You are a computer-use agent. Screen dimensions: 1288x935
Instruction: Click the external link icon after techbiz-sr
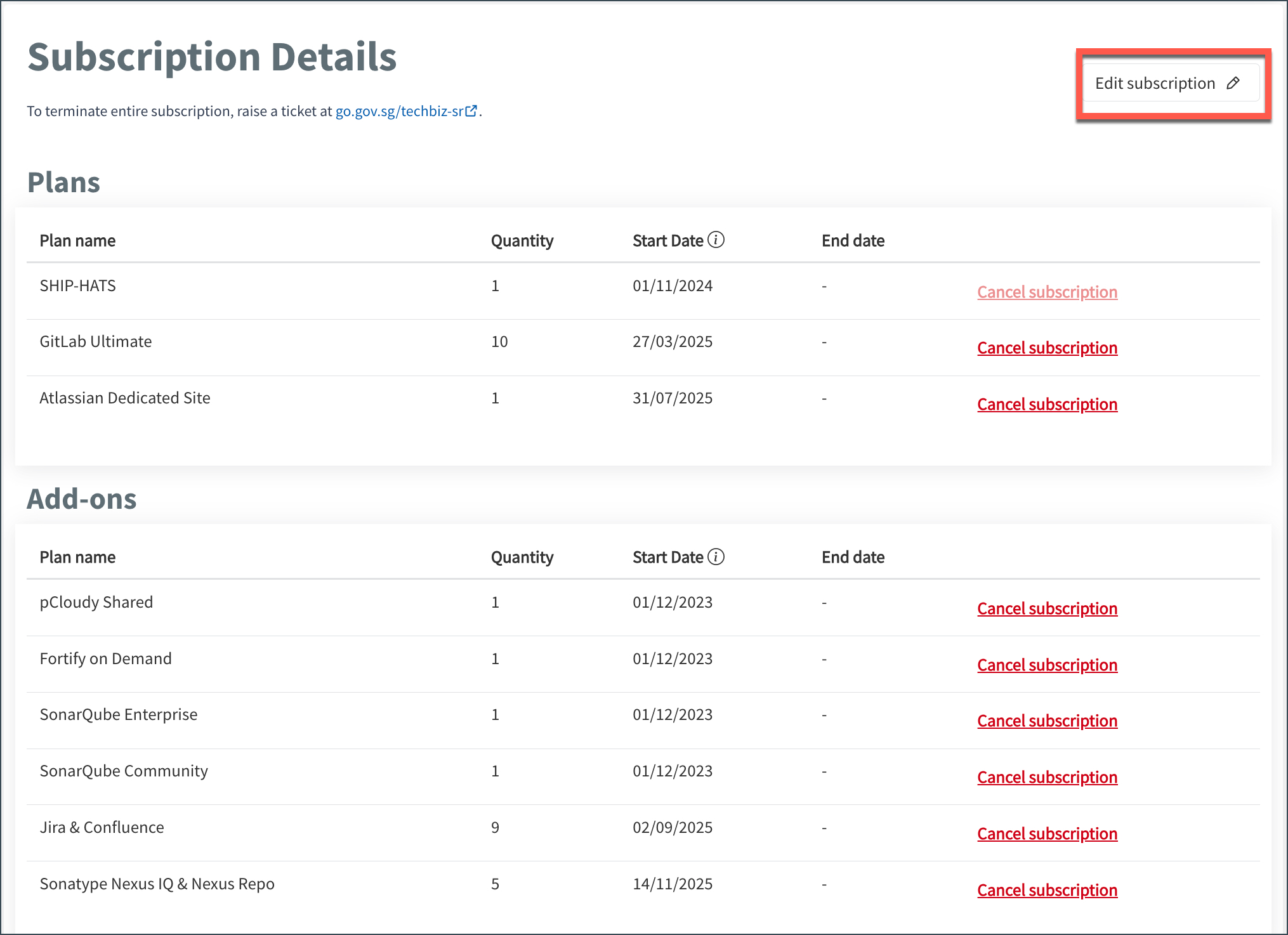471,111
